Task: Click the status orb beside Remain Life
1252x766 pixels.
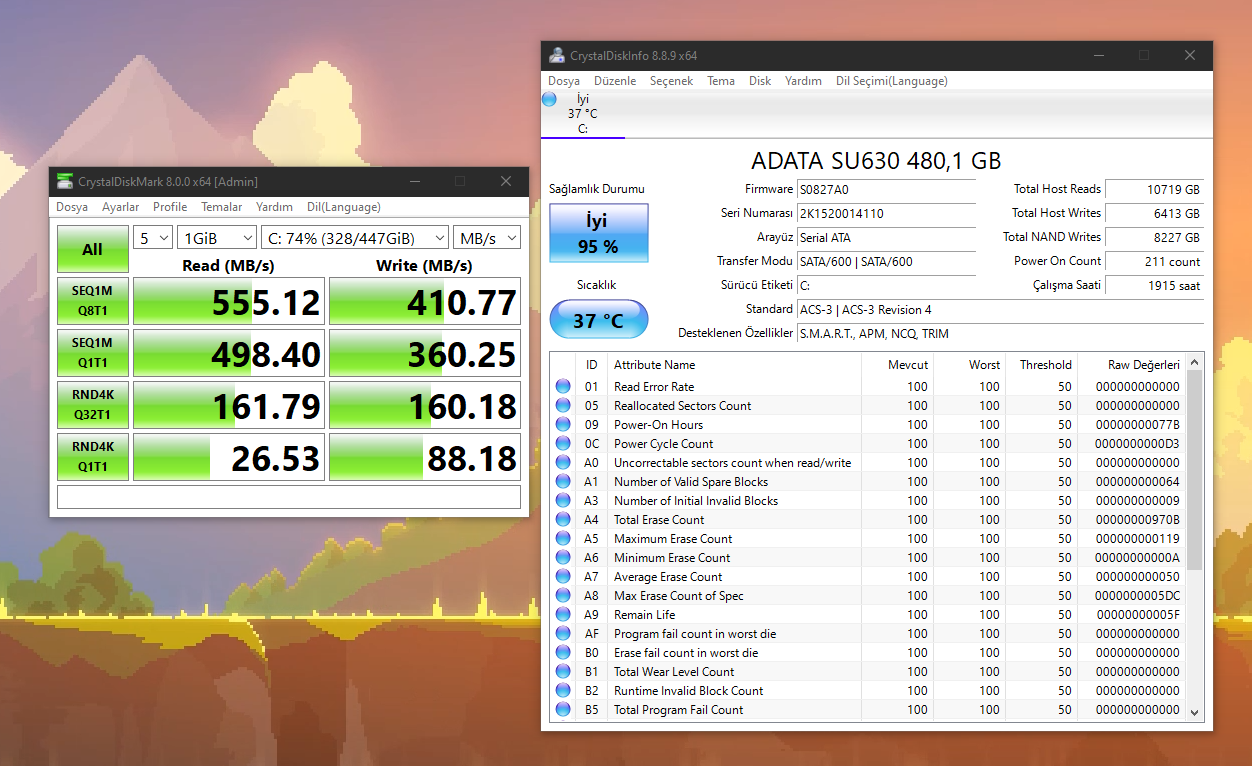Action: [563, 615]
